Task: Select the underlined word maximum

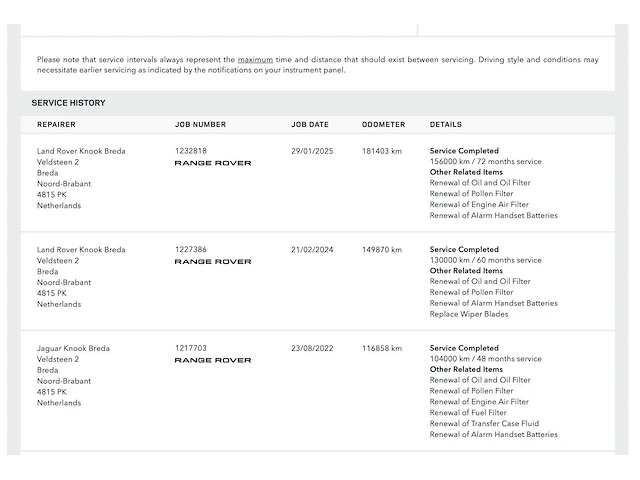Action: 255,60
